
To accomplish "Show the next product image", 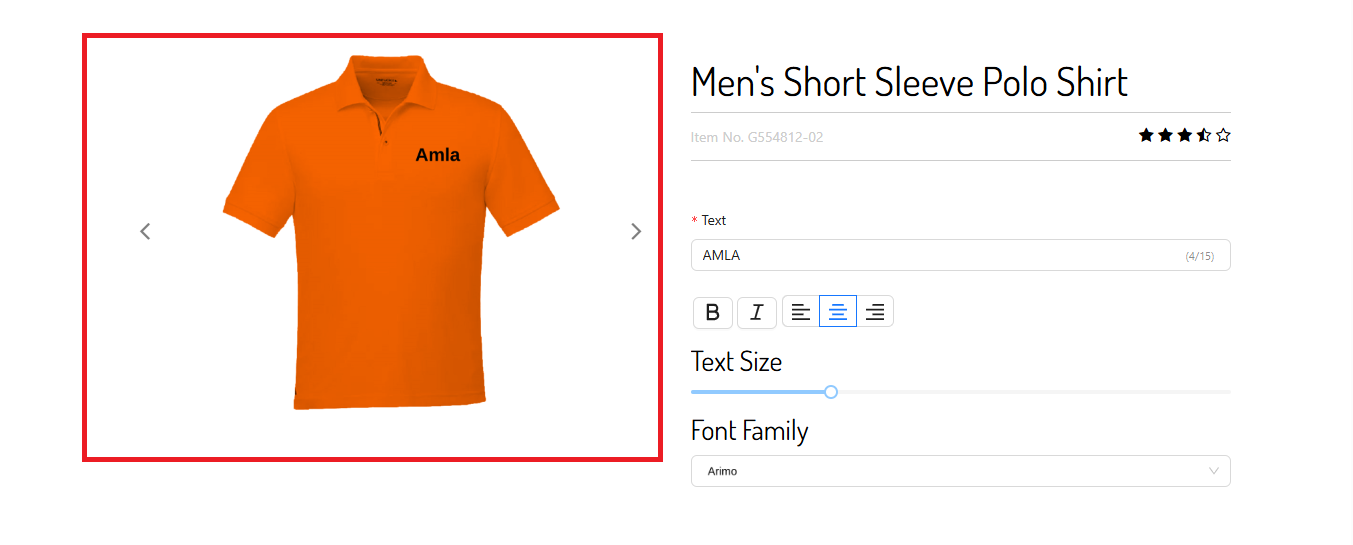I will pyautogui.click(x=636, y=231).
